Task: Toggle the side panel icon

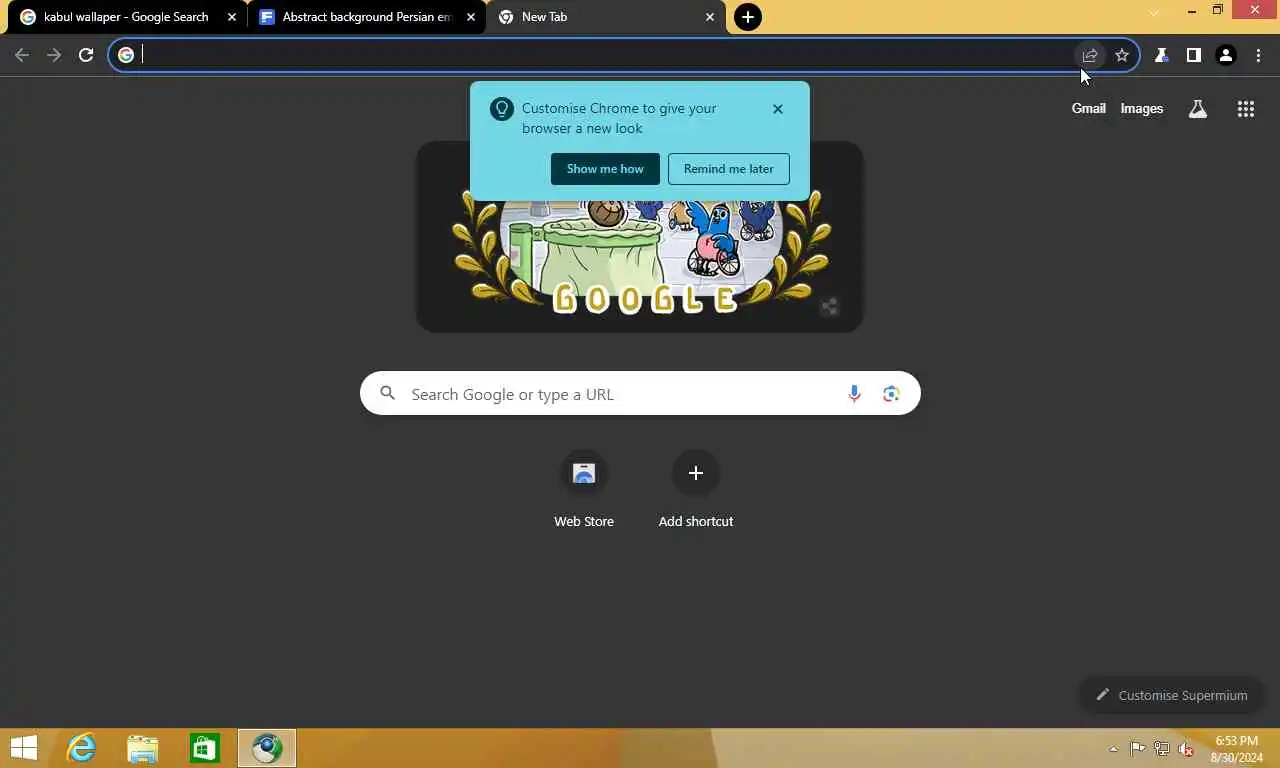Action: pos(1193,55)
